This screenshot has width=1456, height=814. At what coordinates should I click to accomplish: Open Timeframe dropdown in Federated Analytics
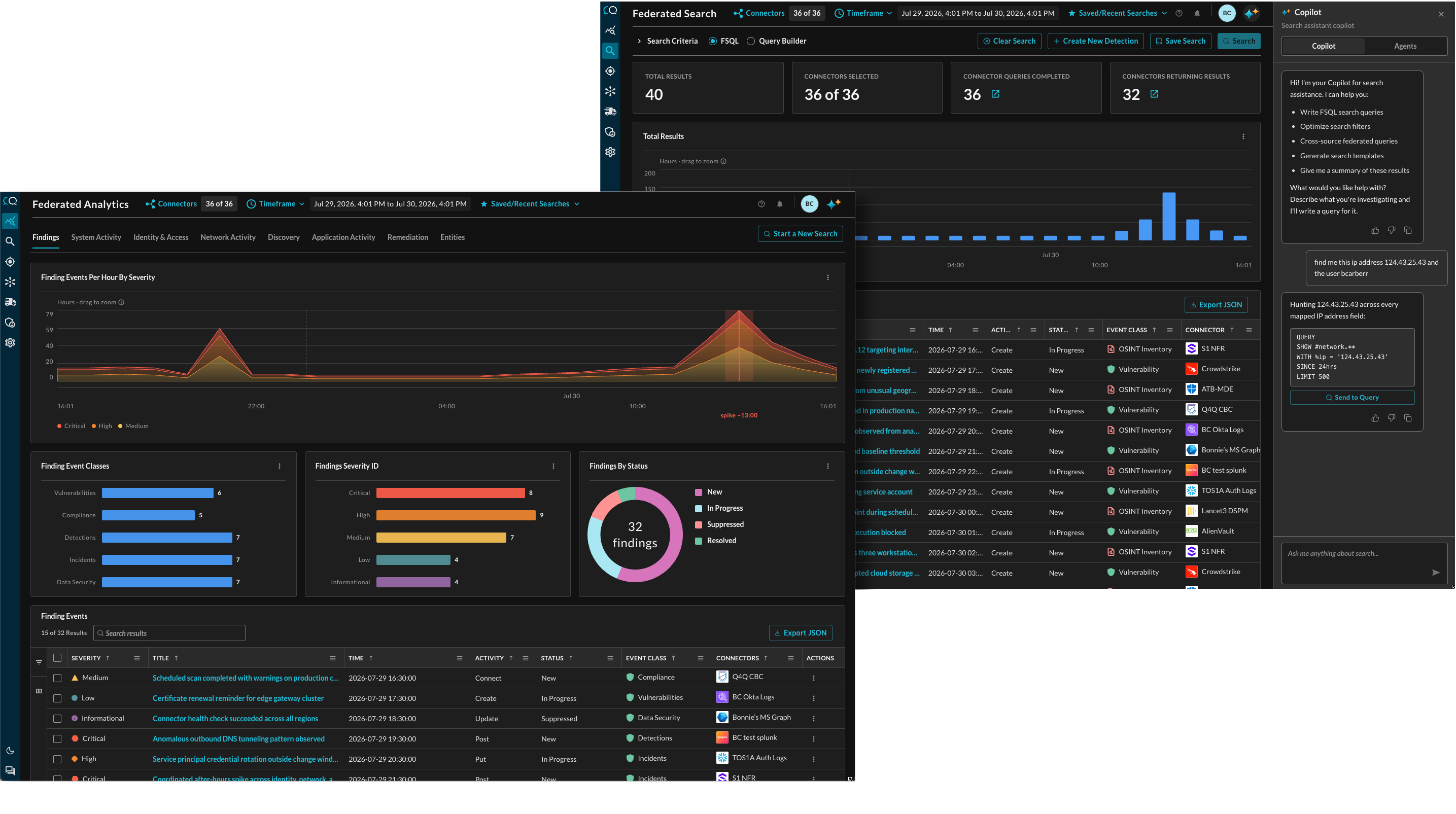pyautogui.click(x=276, y=204)
